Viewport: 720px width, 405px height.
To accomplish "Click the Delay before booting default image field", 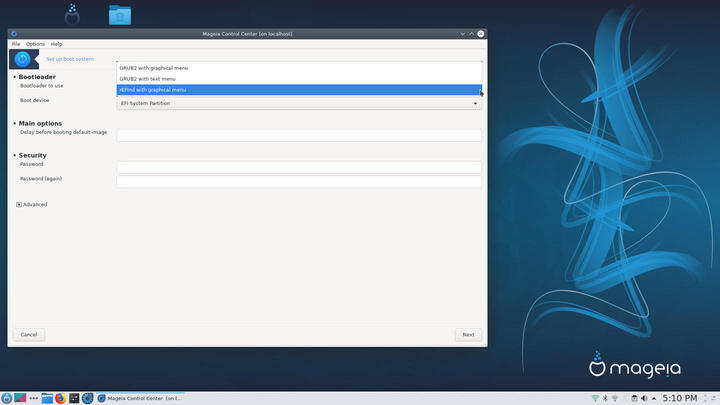I will pos(299,135).
